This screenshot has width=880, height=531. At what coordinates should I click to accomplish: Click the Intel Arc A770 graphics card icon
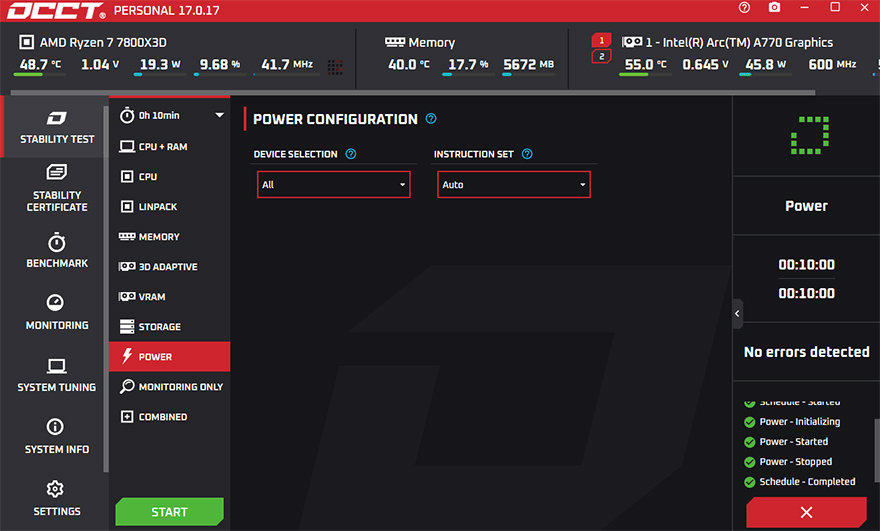[632, 42]
